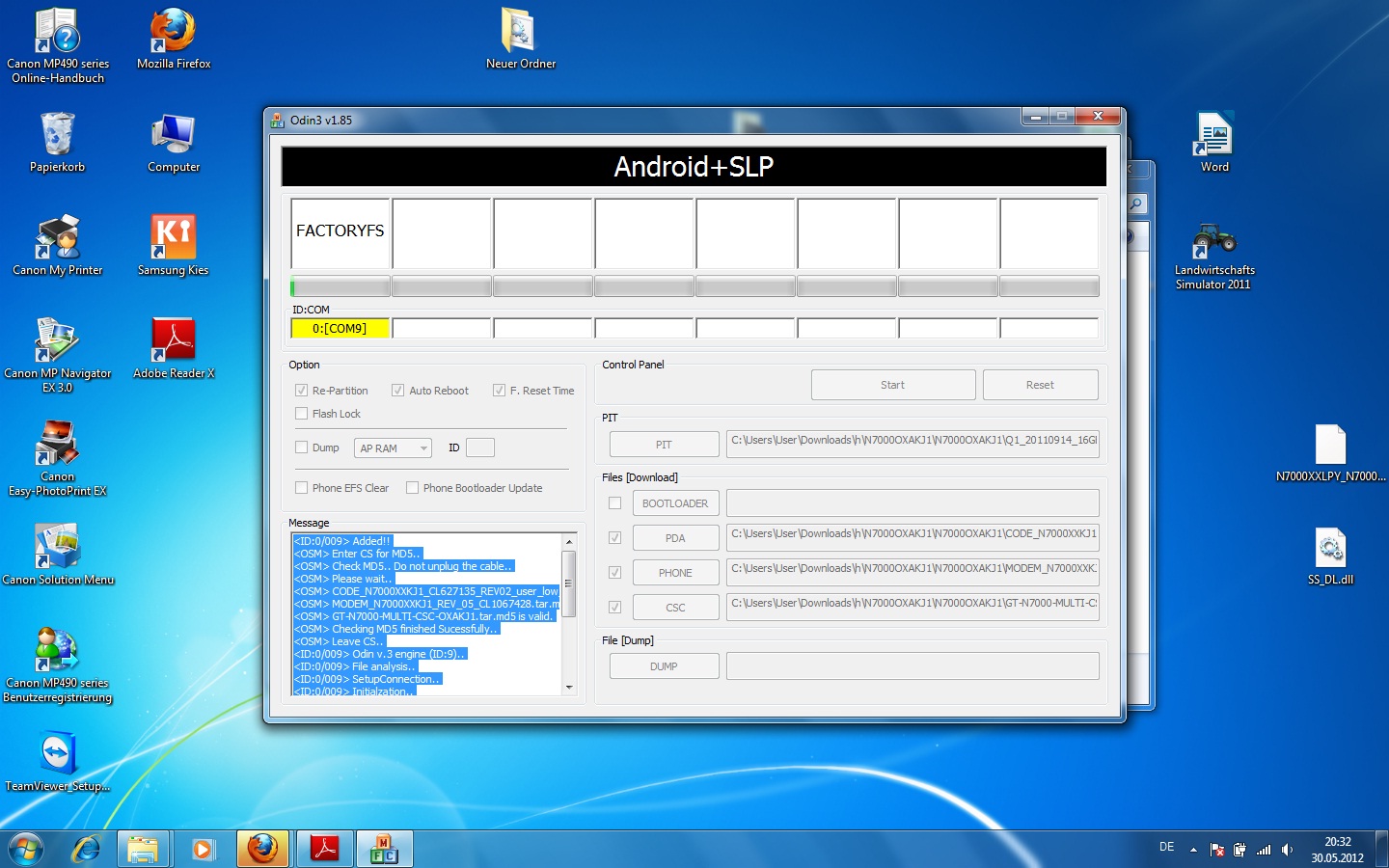Click Message log scrollbar up arrow
The width and height of the screenshot is (1389, 868).
(569, 541)
